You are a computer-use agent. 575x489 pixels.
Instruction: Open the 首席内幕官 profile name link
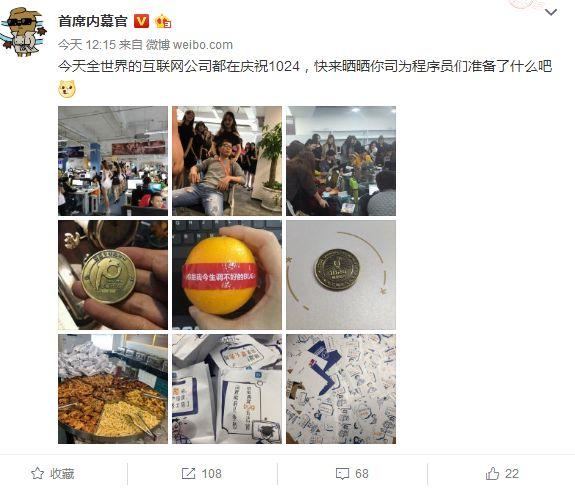[x=93, y=22]
